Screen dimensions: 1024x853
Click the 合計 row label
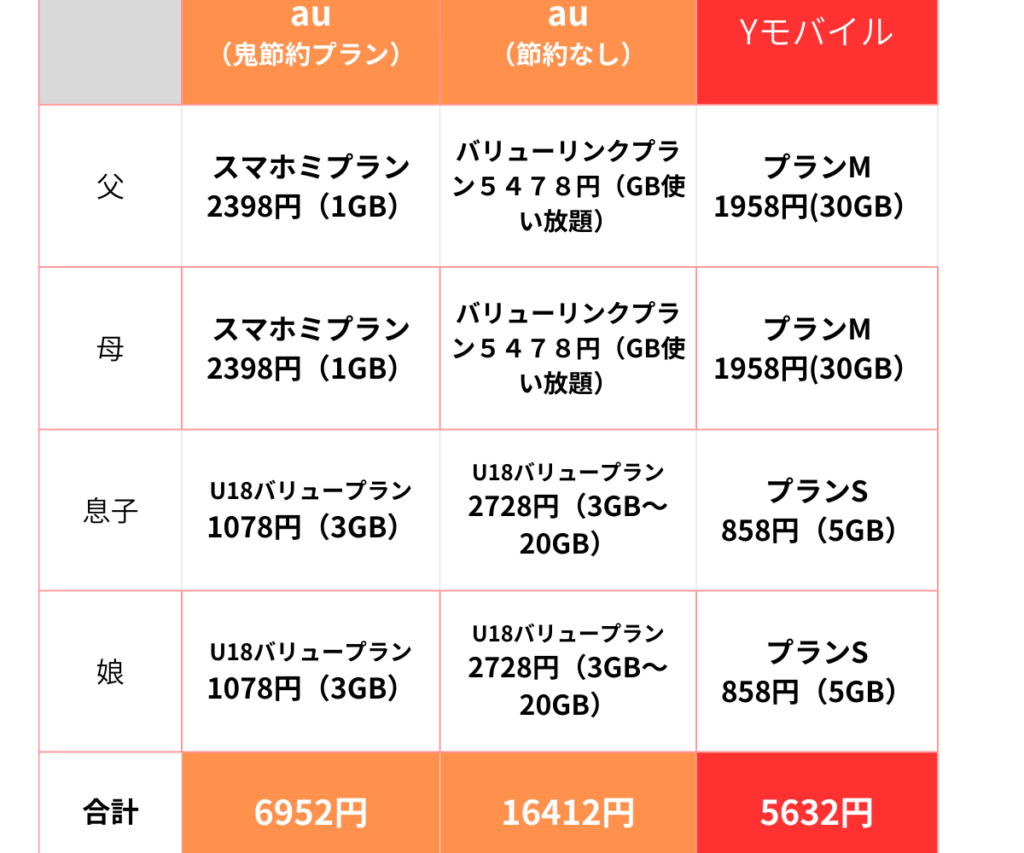click(110, 811)
